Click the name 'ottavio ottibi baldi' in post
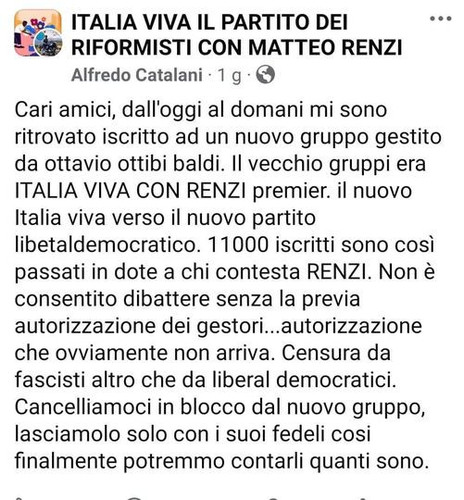This screenshot has width=464, height=500. coord(134,164)
